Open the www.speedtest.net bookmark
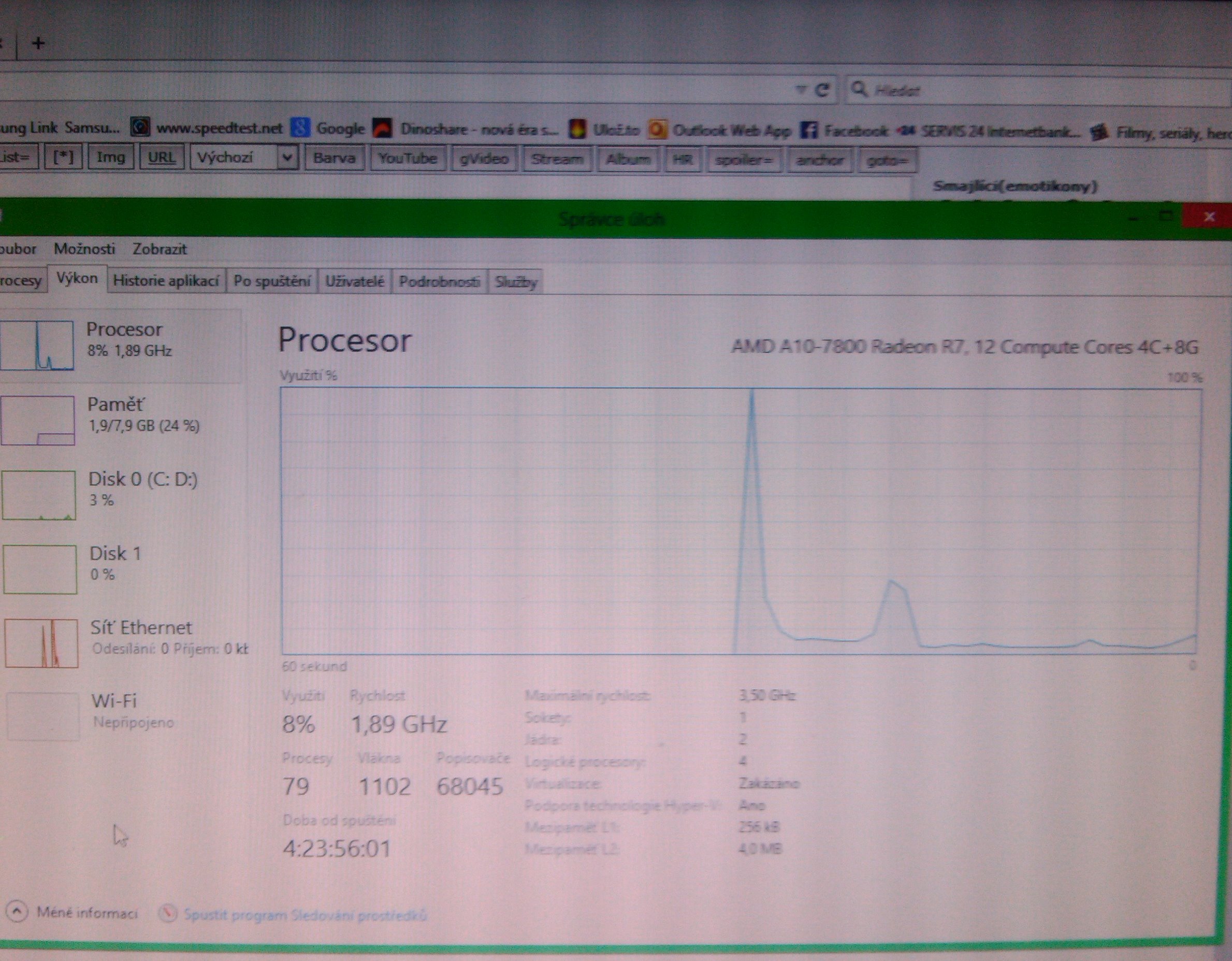 tap(219, 128)
